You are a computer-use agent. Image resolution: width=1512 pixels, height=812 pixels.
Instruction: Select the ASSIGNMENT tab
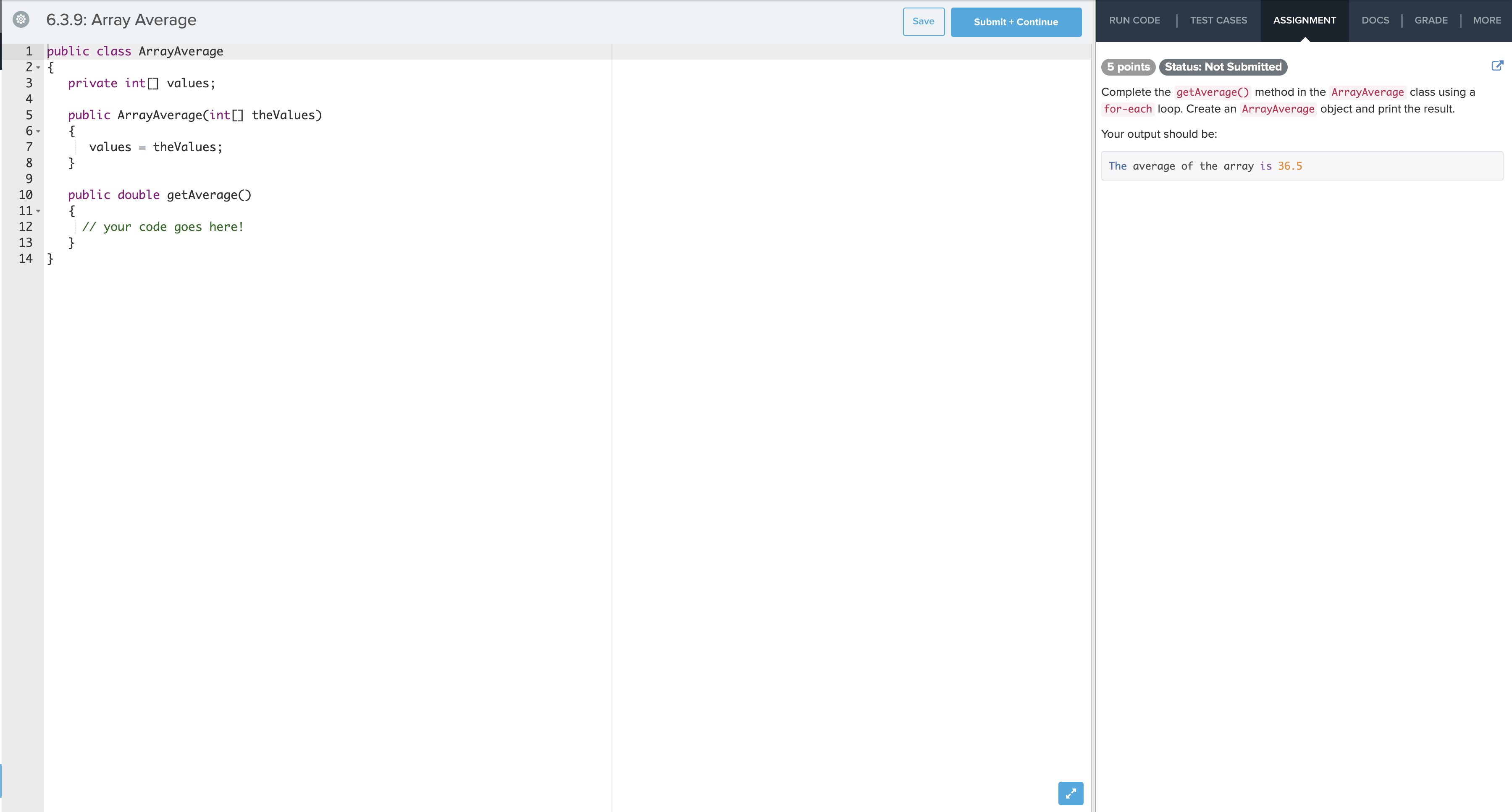point(1304,21)
